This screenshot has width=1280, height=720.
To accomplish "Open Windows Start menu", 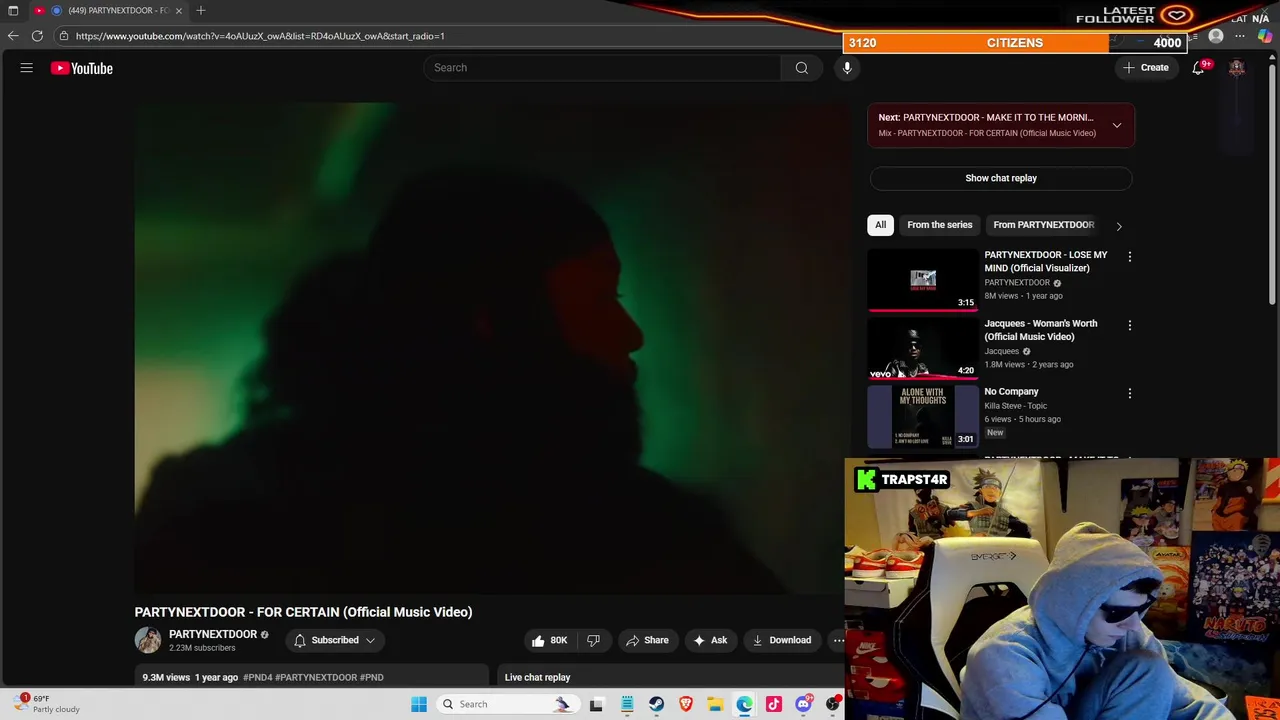I will [419, 704].
